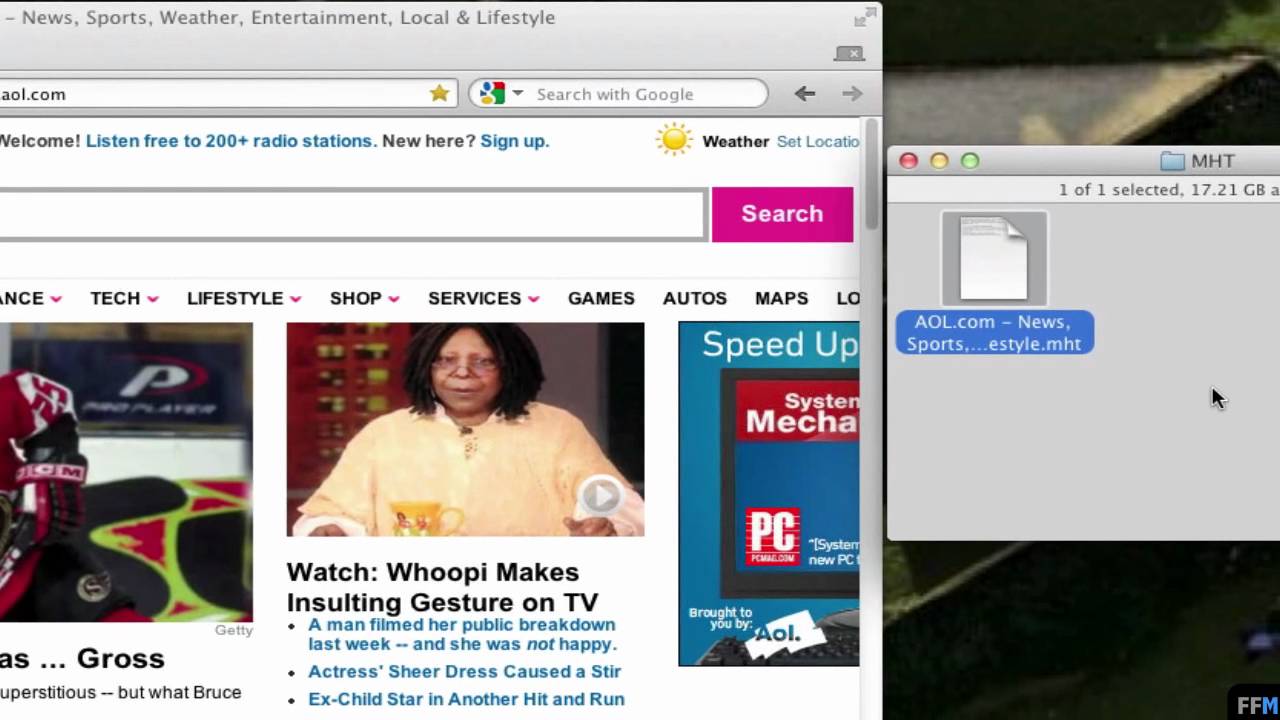This screenshot has height=720, width=1280.
Task: Close the tab with the small x button
Action: [851, 53]
